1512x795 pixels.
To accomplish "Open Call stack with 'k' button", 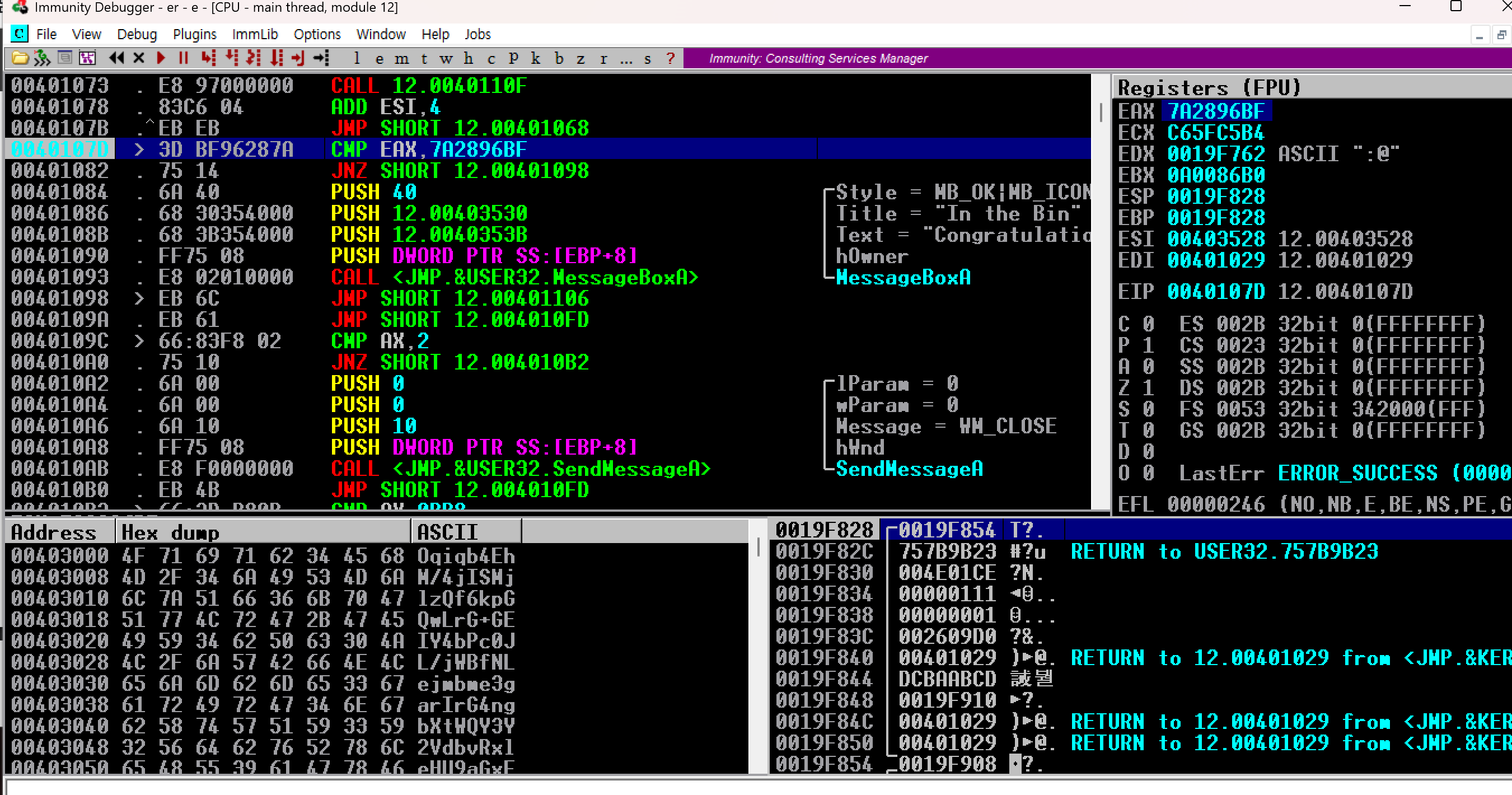I will coord(535,59).
